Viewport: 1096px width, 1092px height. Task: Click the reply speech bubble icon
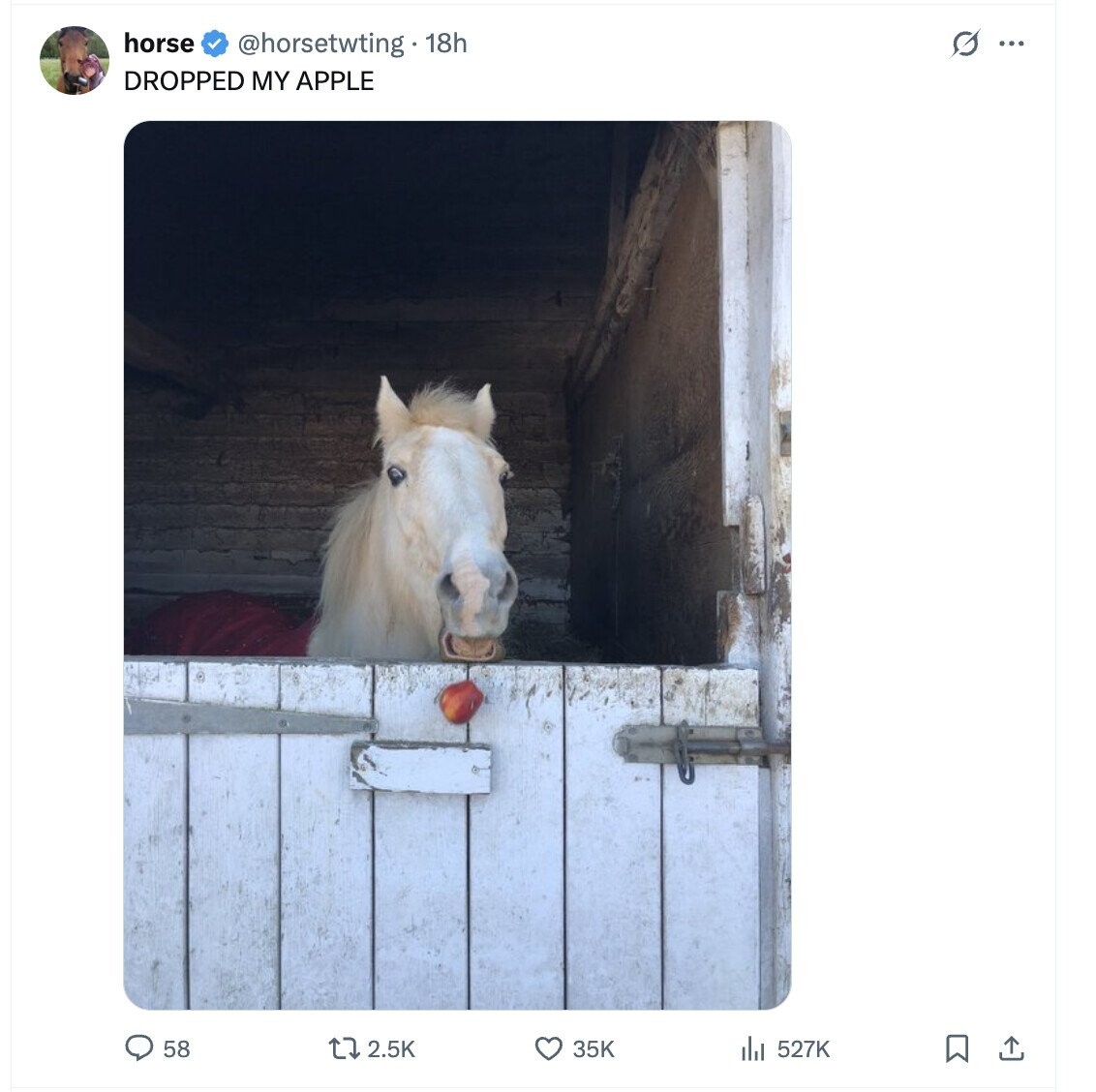tap(139, 1048)
